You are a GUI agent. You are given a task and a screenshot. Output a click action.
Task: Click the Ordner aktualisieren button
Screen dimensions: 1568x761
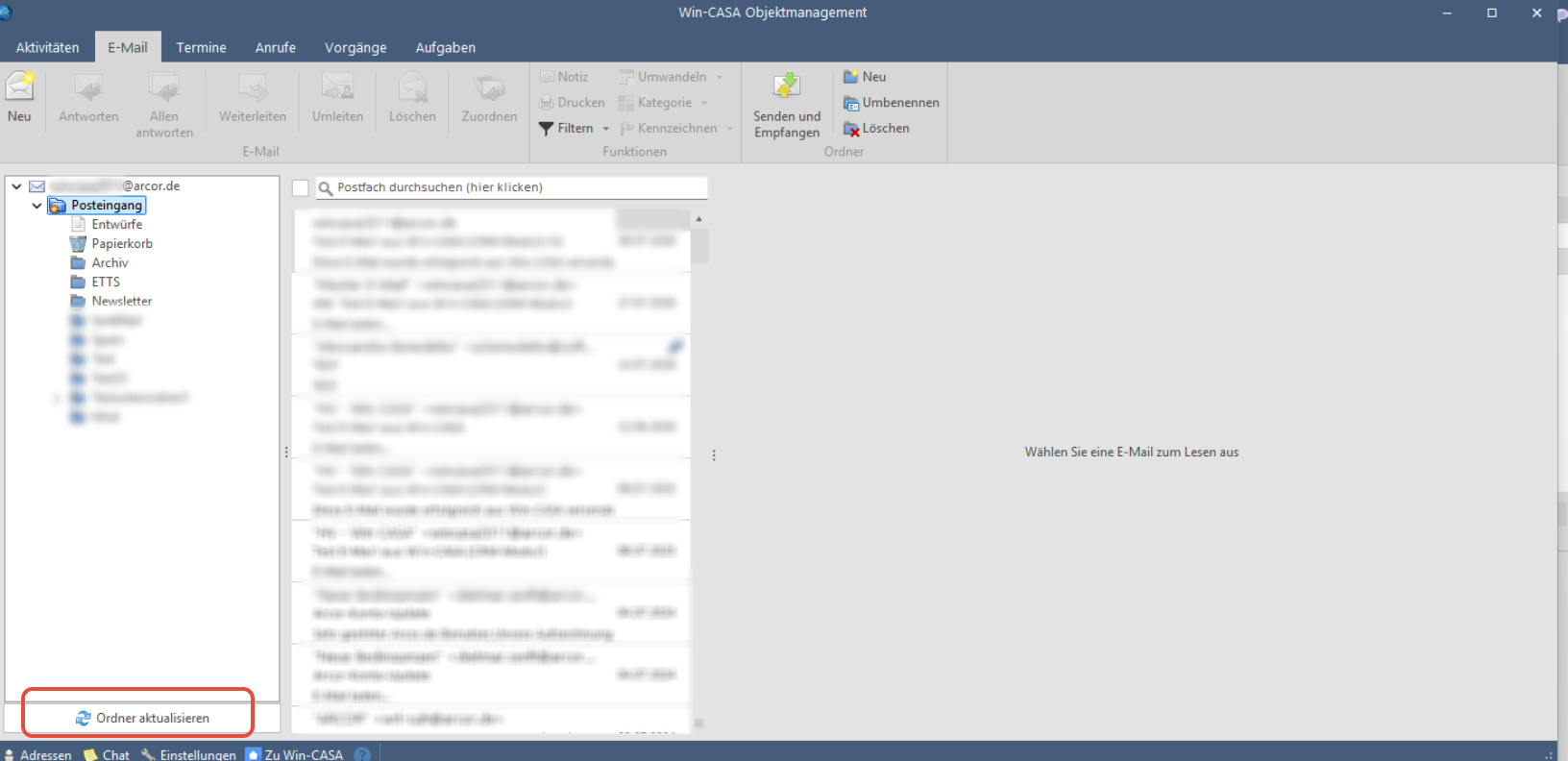point(142,718)
